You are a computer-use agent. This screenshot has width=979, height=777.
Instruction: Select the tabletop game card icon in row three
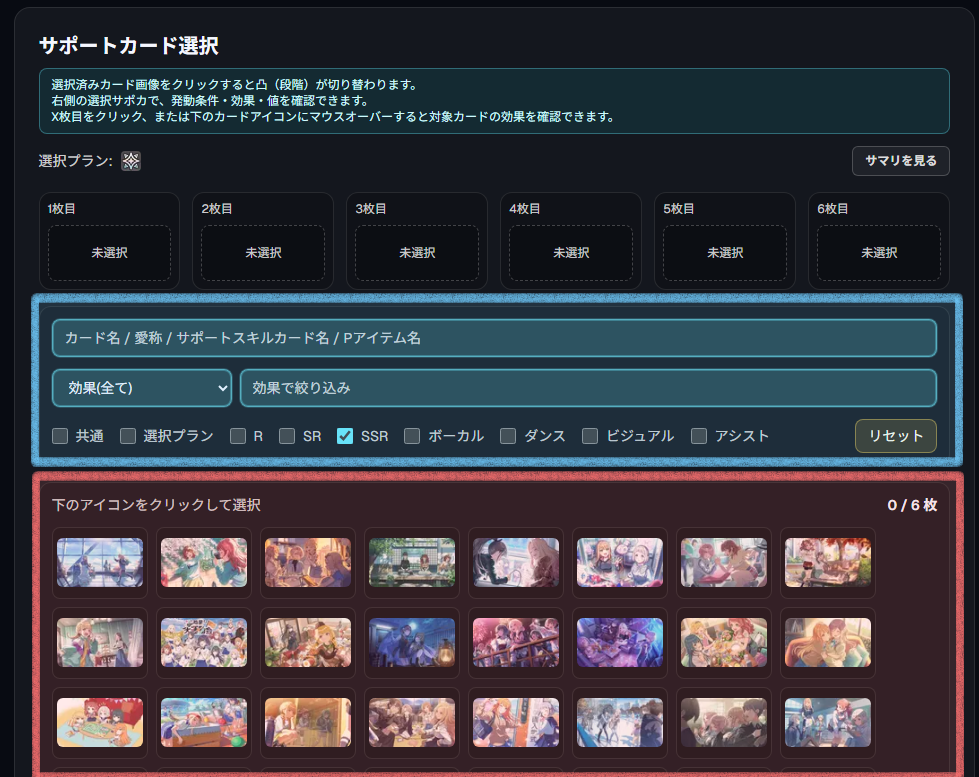point(99,722)
